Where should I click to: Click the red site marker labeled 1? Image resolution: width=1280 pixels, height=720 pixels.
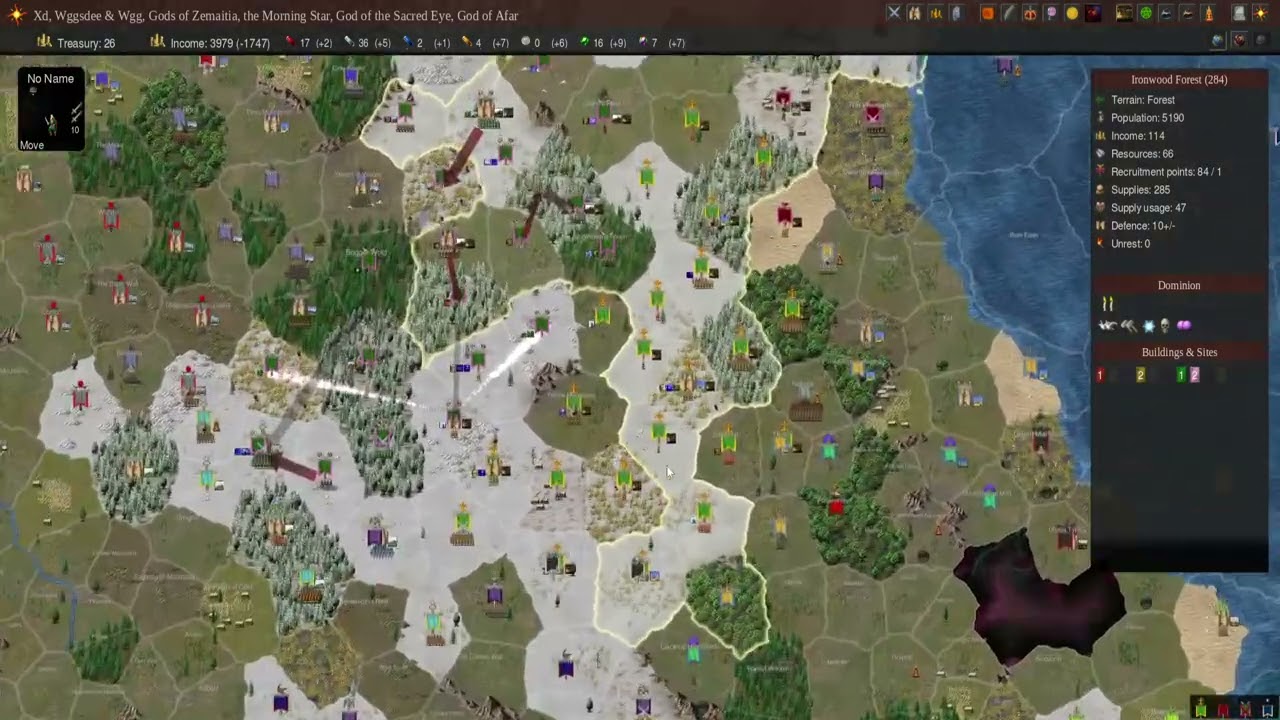(1100, 375)
